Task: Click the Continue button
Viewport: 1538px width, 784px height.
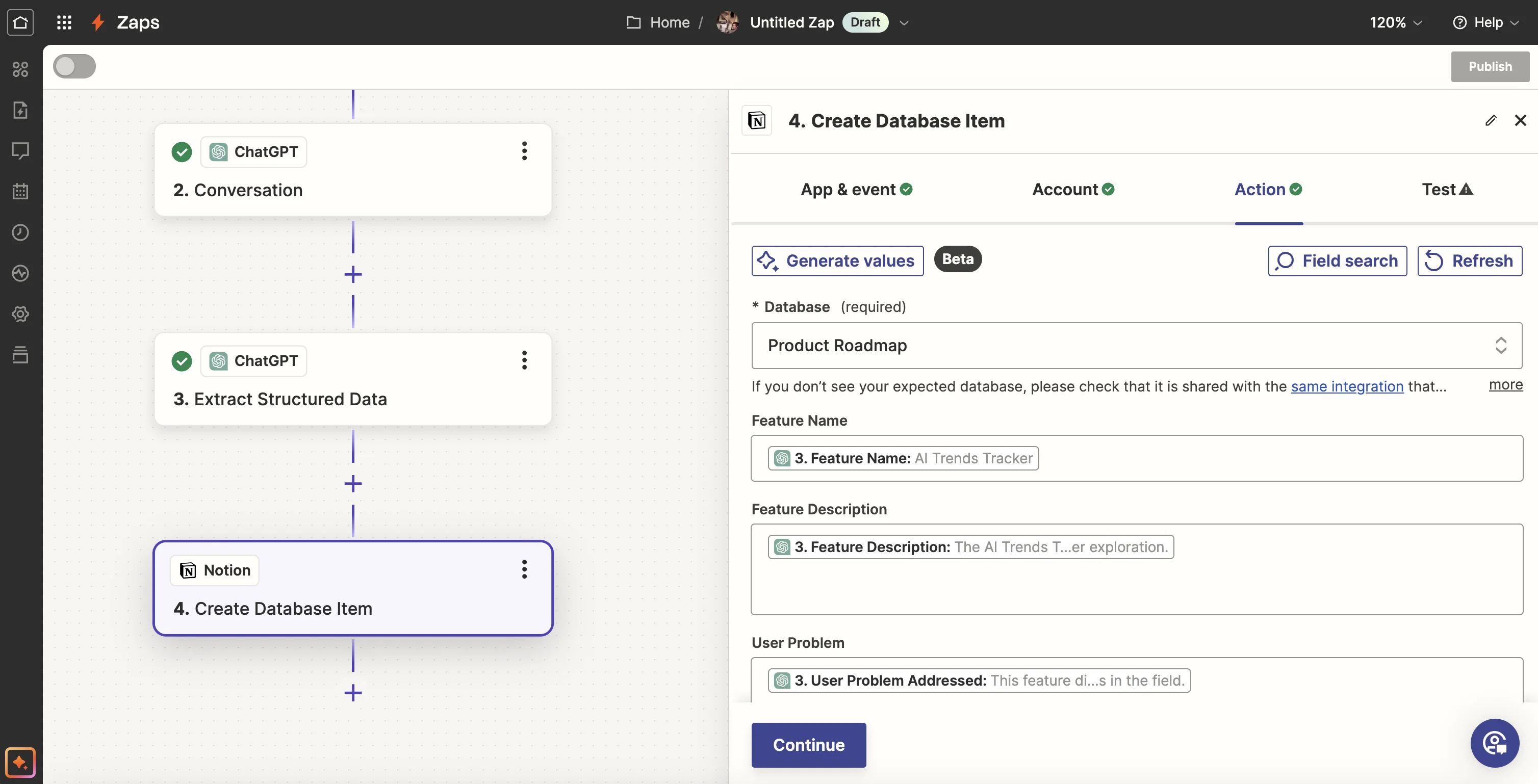Action: 808,745
